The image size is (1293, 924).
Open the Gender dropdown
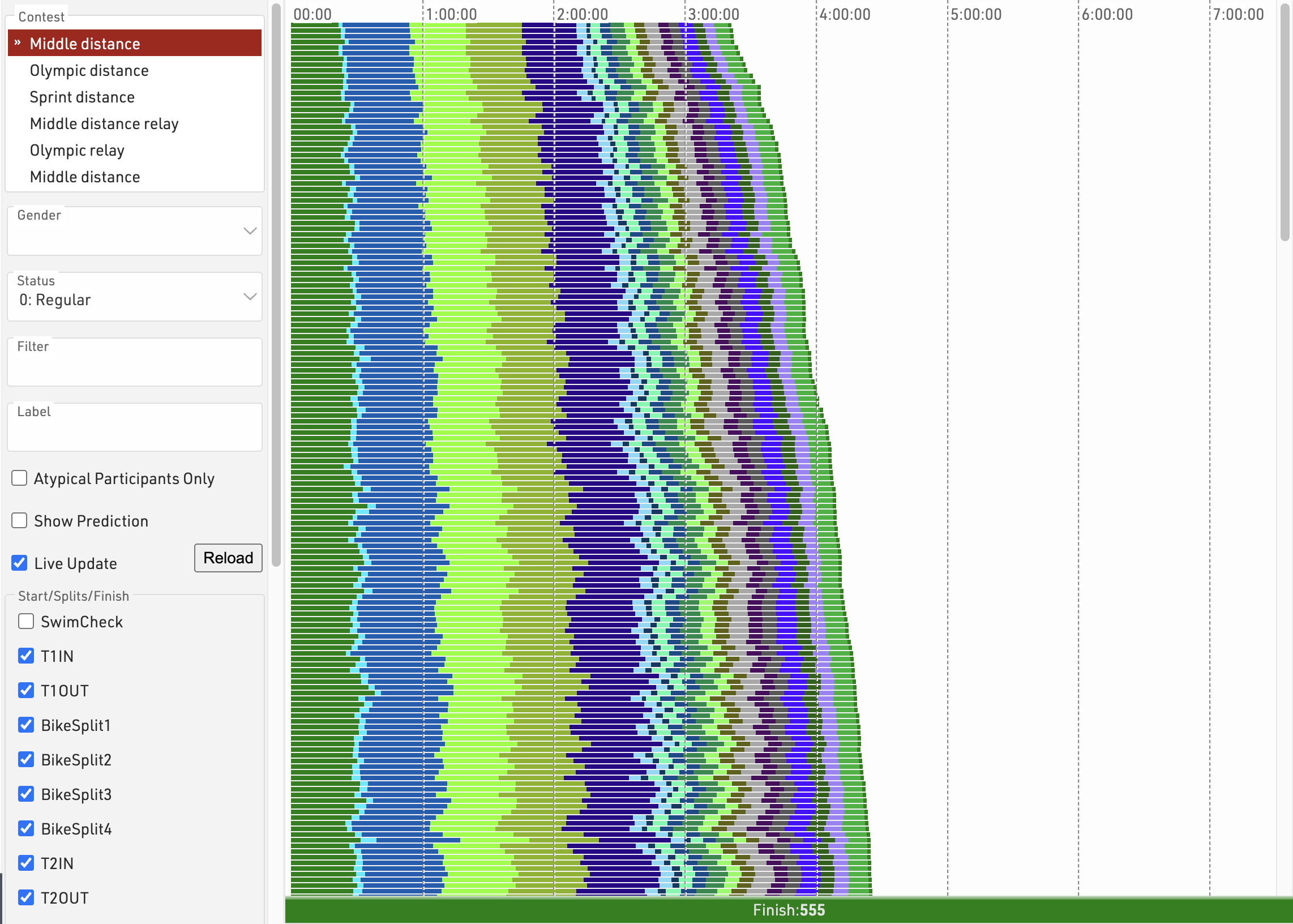coord(134,231)
